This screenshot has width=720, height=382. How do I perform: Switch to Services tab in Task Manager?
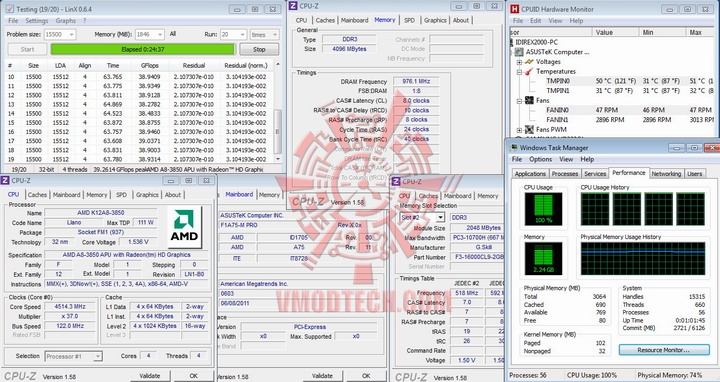(595, 174)
